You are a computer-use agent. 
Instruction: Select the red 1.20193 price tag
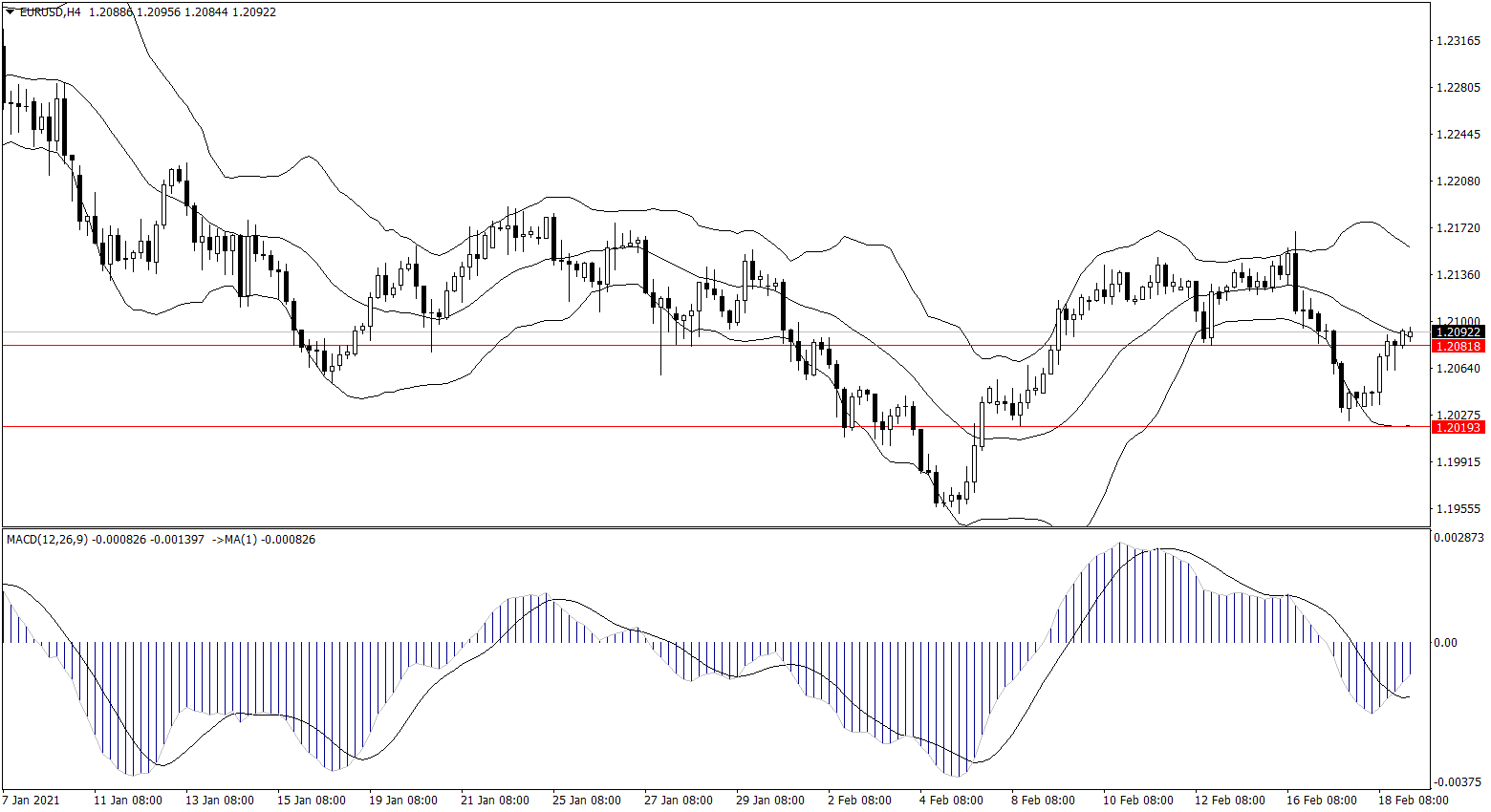(x=1458, y=427)
